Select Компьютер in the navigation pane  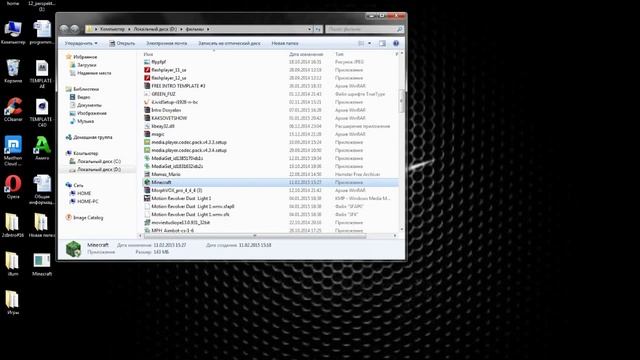82,153
